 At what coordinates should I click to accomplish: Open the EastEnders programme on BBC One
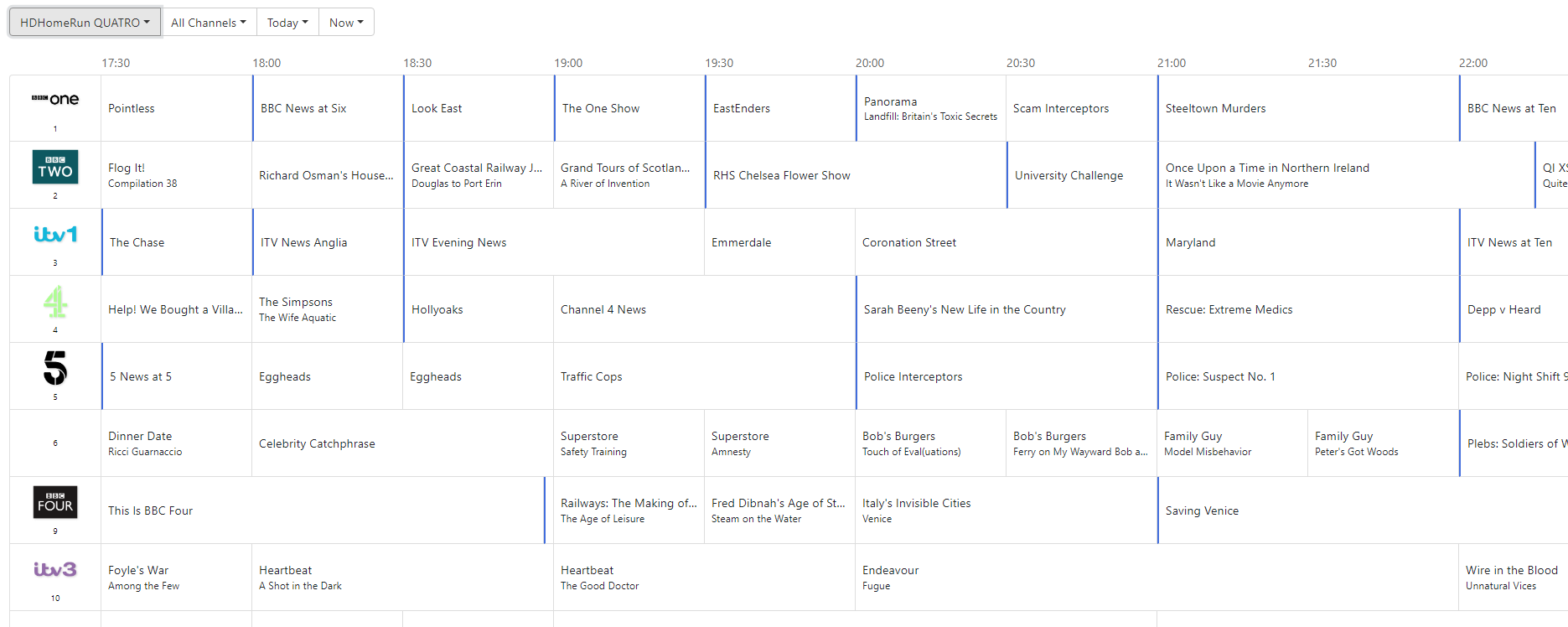[742, 108]
